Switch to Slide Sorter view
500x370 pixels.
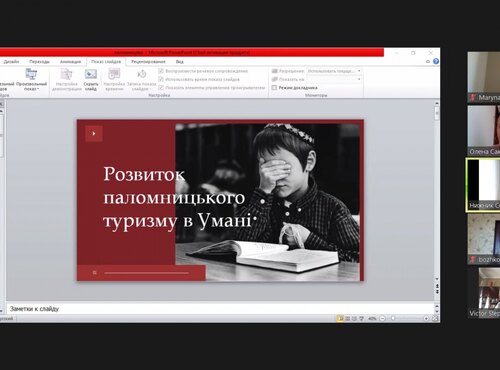(x=347, y=319)
